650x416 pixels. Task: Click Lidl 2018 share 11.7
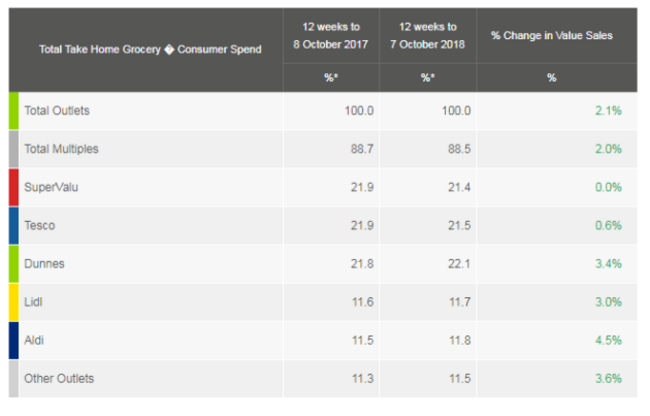coord(460,302)
